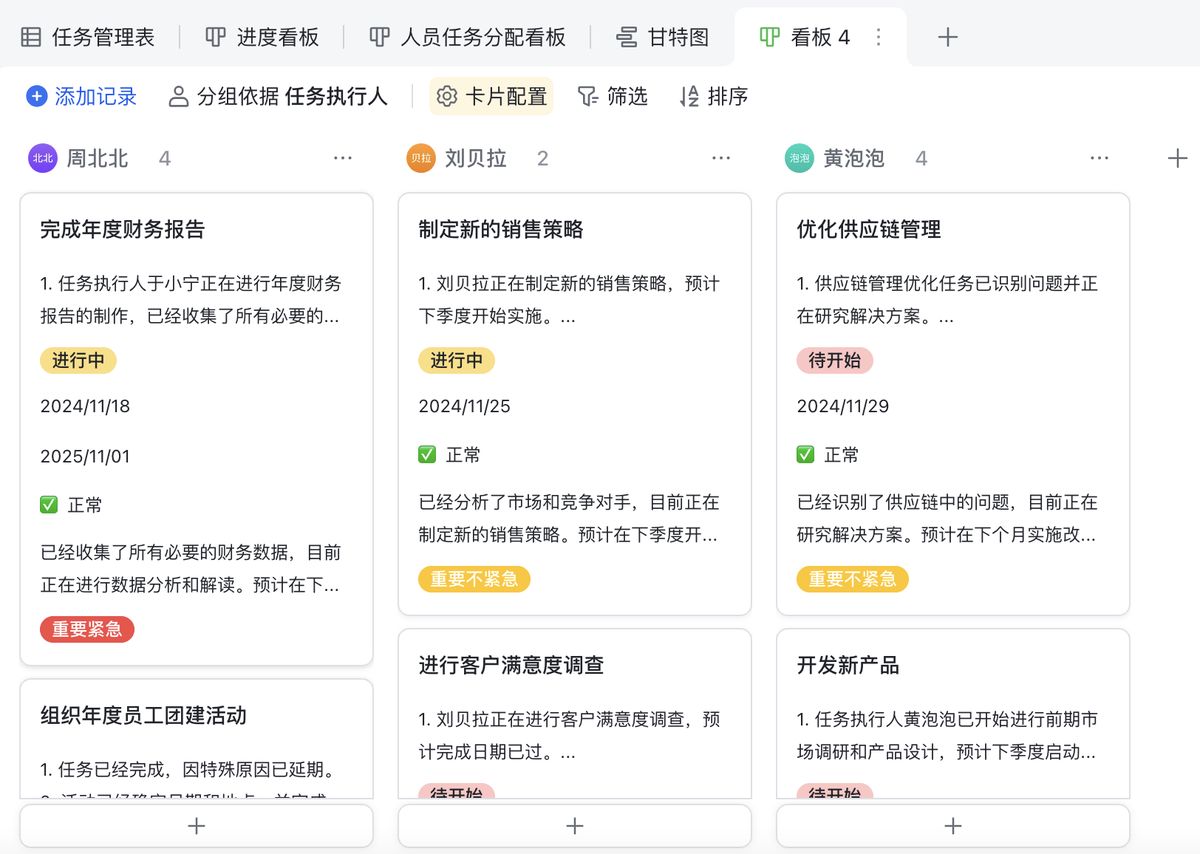This screenshot has width=1200, height=854.
Task: Click the 黄泡泡 avatar icon
Action: (x=799, y=158)
